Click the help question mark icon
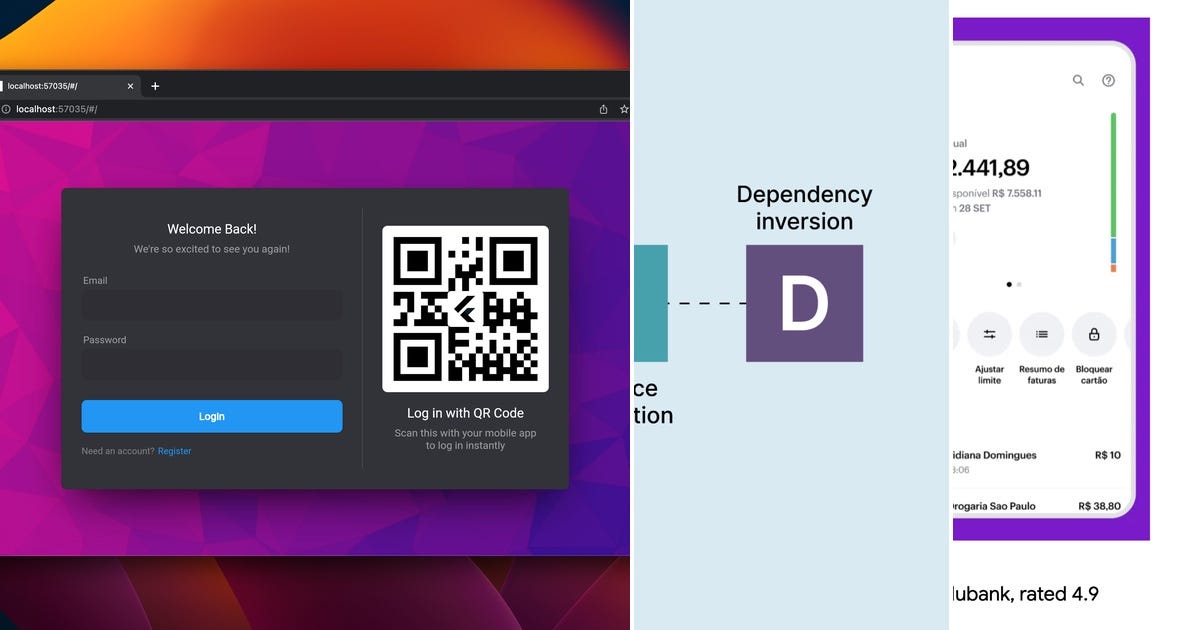 [1108, 79]
